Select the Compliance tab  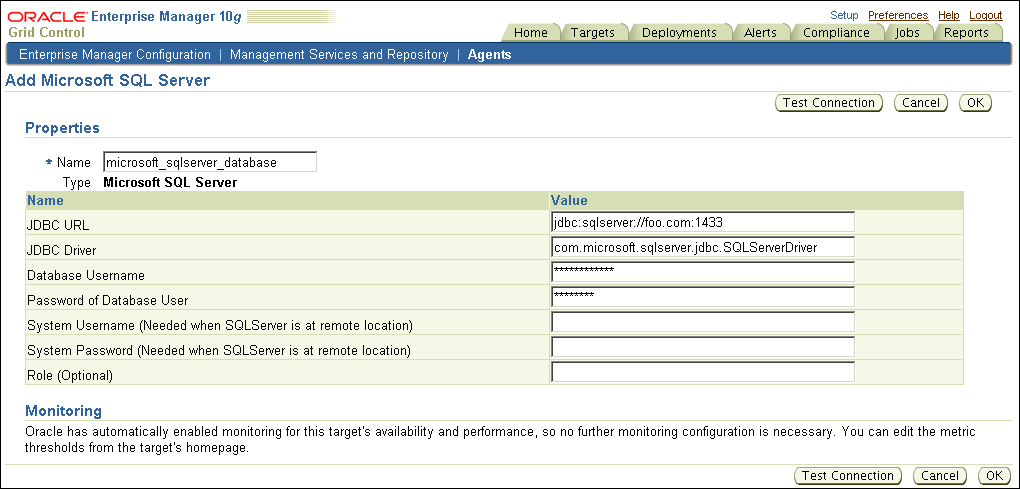click(x=836, y=33)
